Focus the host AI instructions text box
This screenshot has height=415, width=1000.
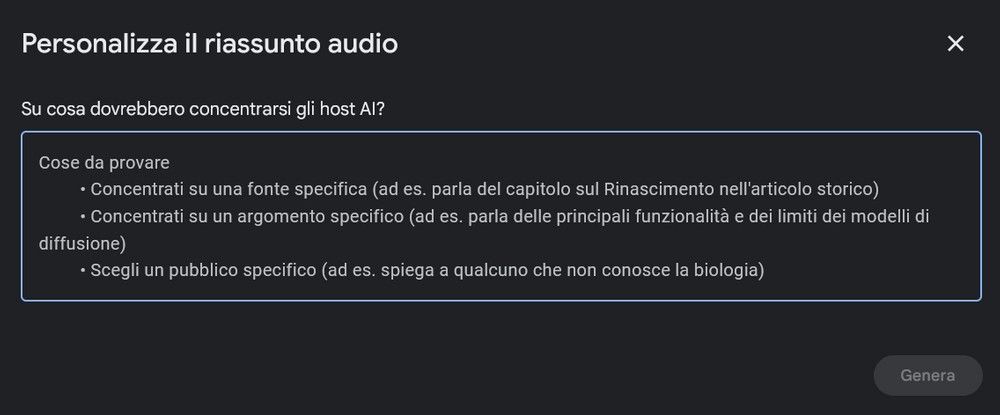pos(500,216)
